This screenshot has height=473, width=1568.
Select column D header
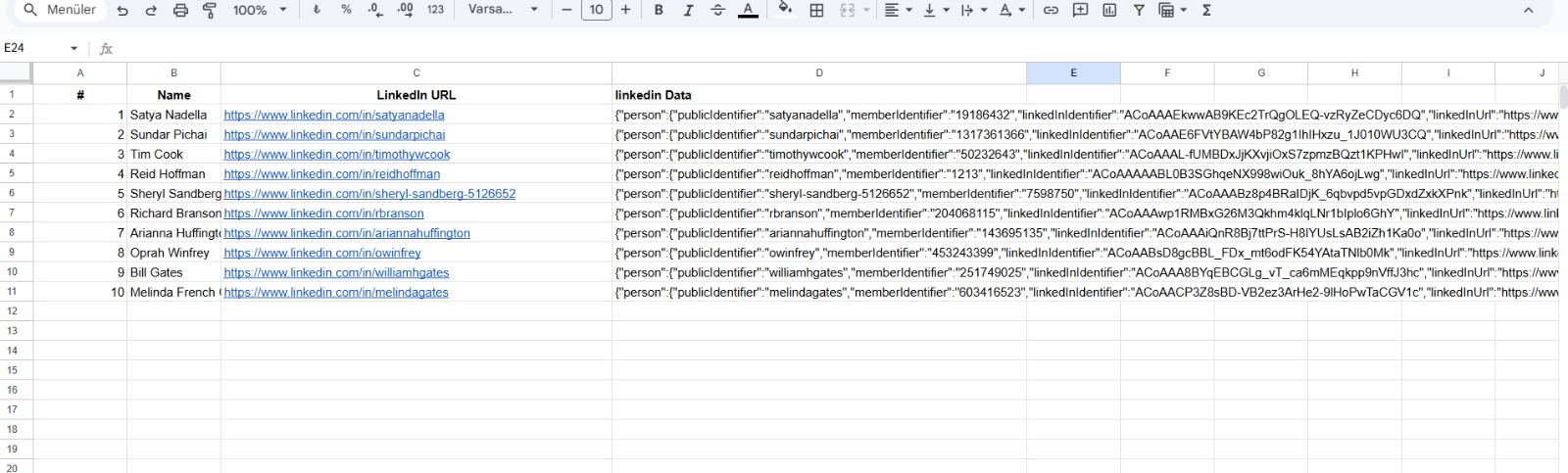pyautogui.click(x=819, y=72)
